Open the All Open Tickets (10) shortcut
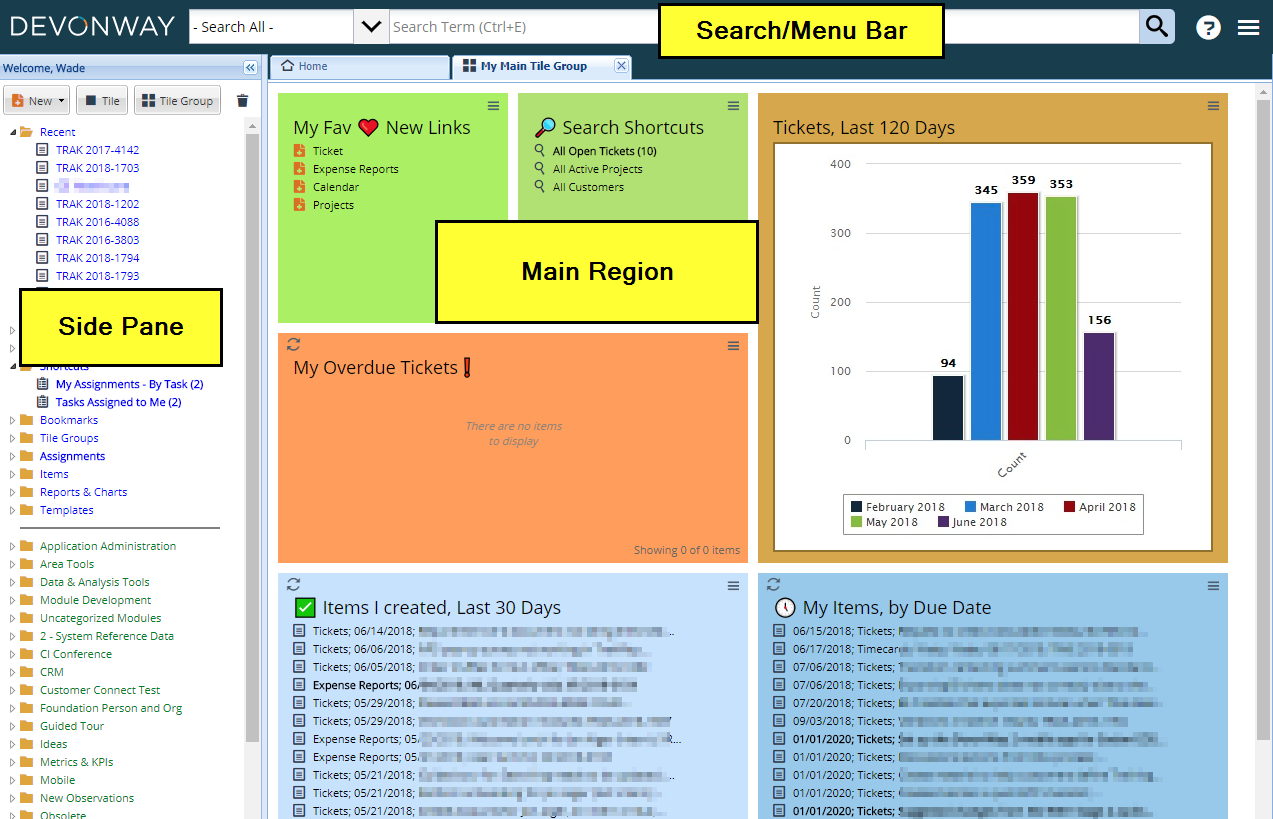This screenshot has height=819, width=1273. click(605, 151)
